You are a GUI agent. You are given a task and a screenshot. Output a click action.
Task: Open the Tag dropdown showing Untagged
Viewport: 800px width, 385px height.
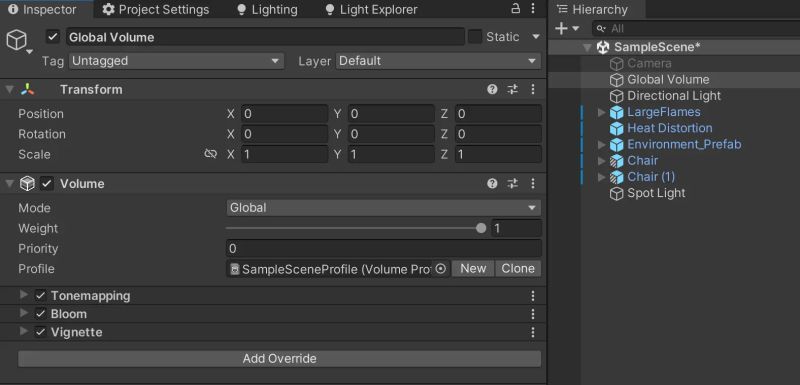(176, 61)
